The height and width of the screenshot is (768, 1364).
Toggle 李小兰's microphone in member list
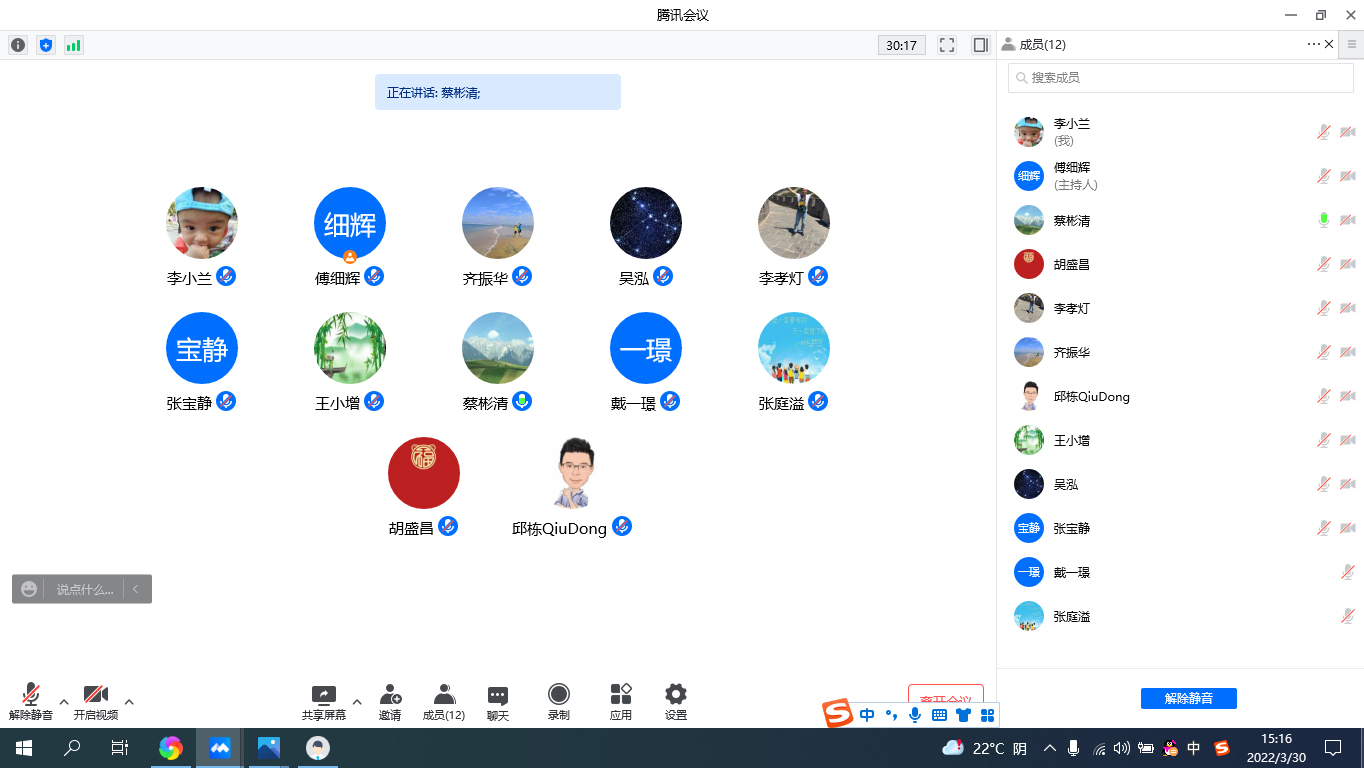click(x=1323, y=132)
